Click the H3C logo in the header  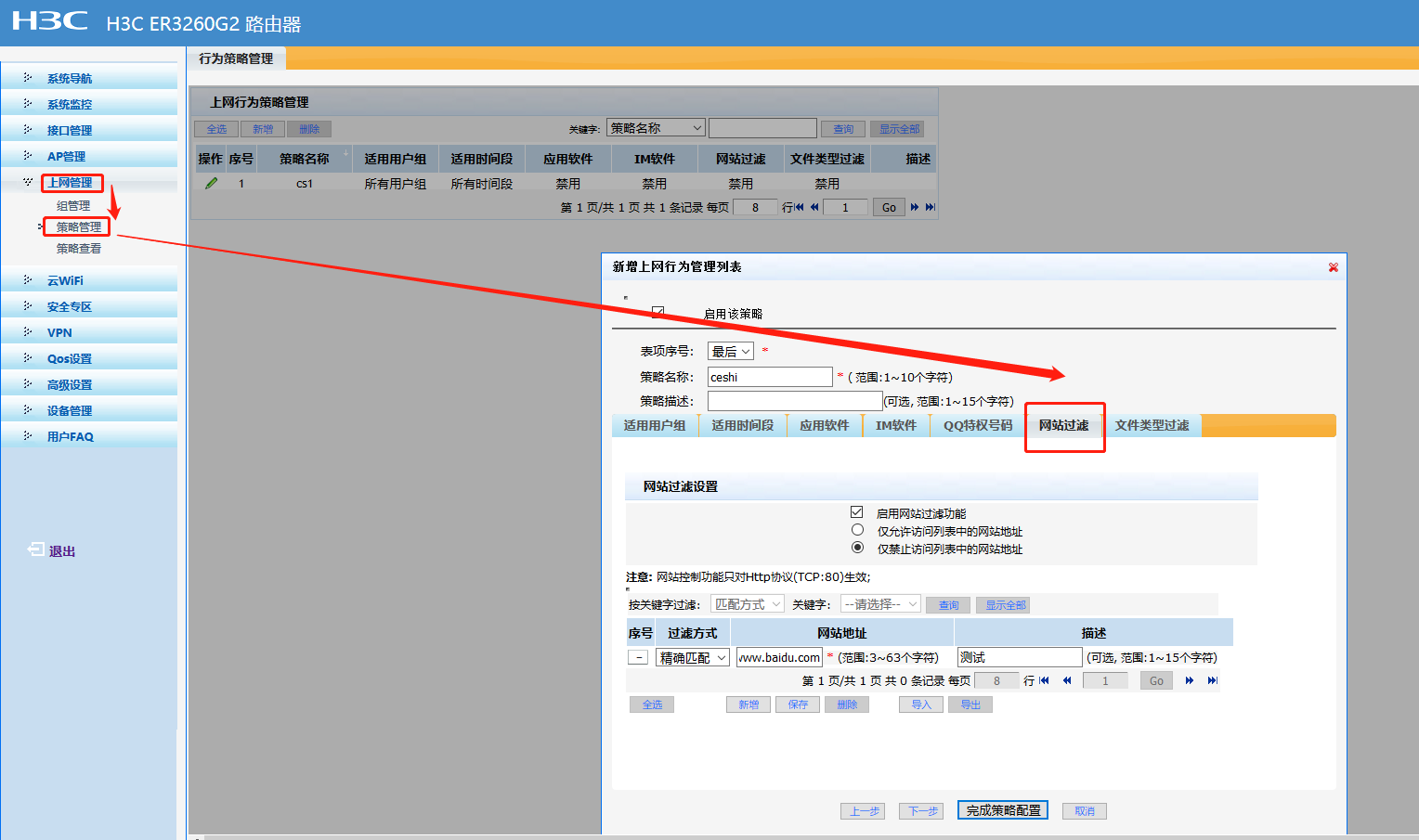[x=50, y=21]
